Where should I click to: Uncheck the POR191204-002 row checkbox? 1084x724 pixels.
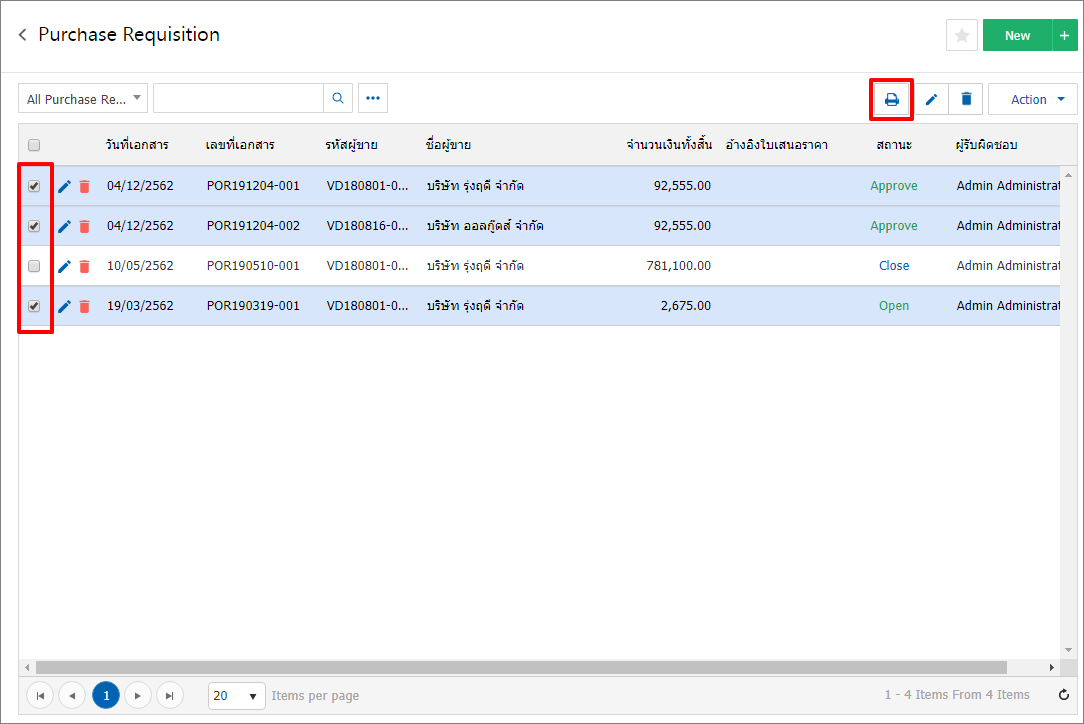34,226
